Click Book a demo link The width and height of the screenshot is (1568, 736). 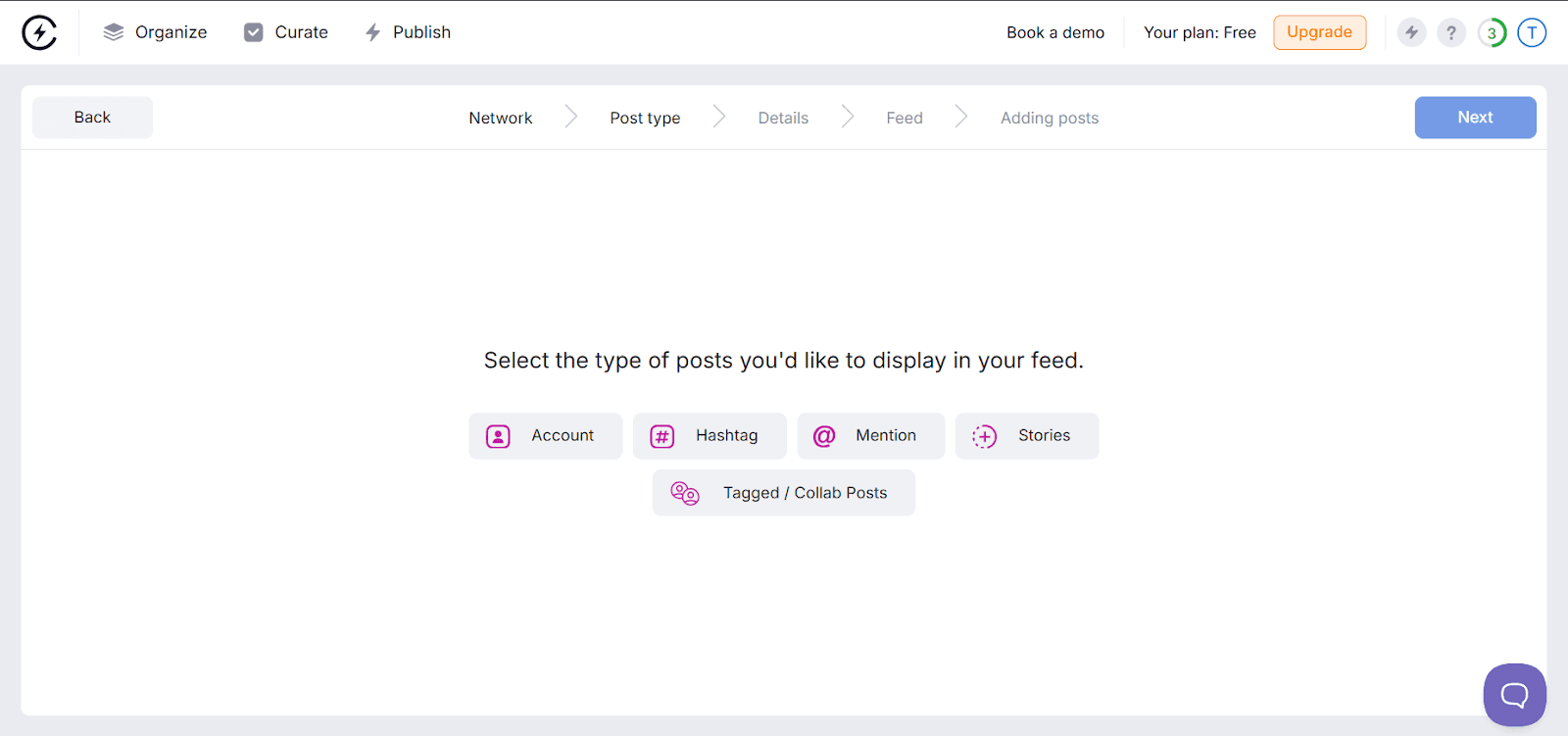point(1055,32)
